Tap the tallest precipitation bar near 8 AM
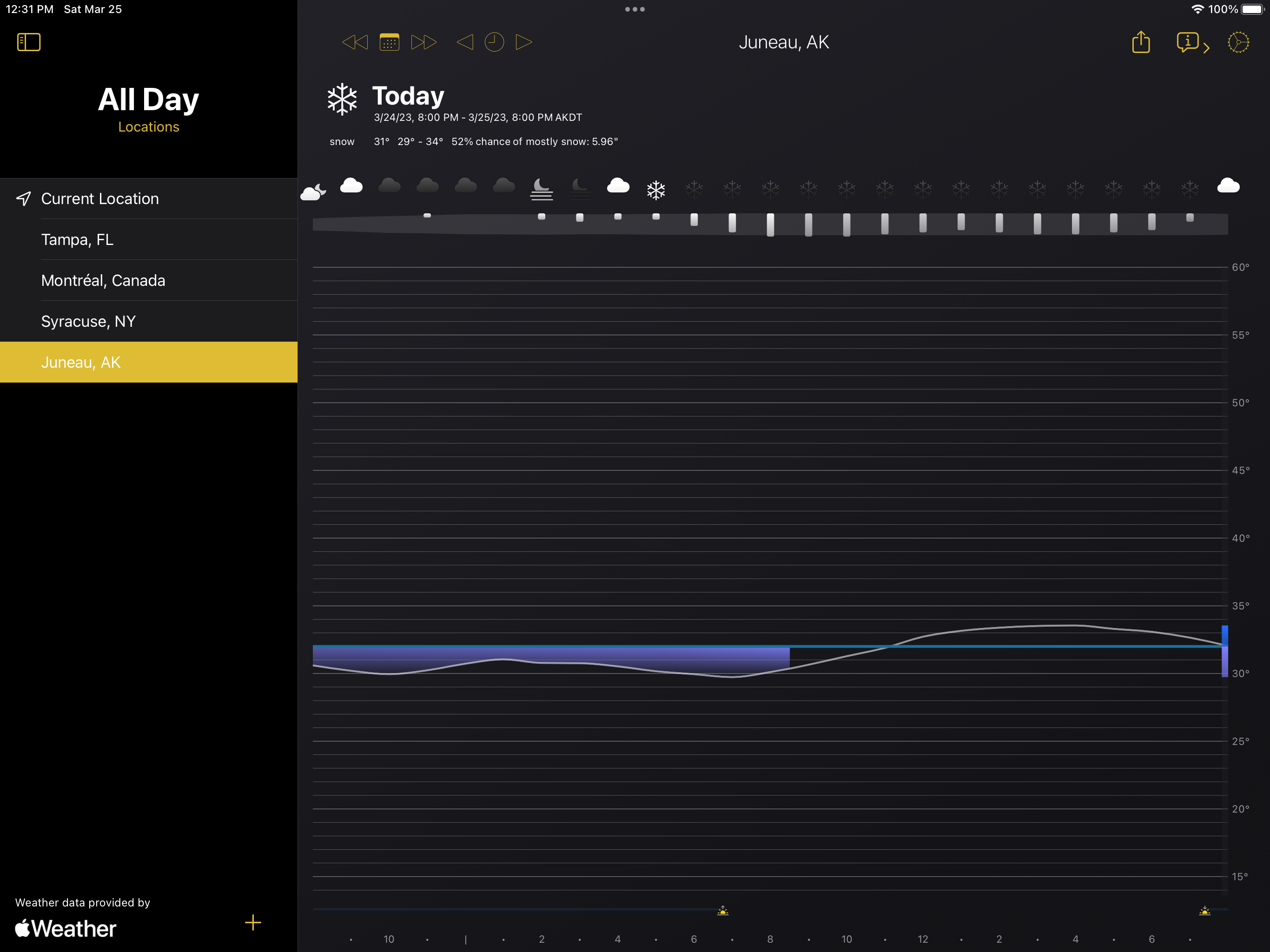This screenshot has width=1270, height=952. (770, 225)
